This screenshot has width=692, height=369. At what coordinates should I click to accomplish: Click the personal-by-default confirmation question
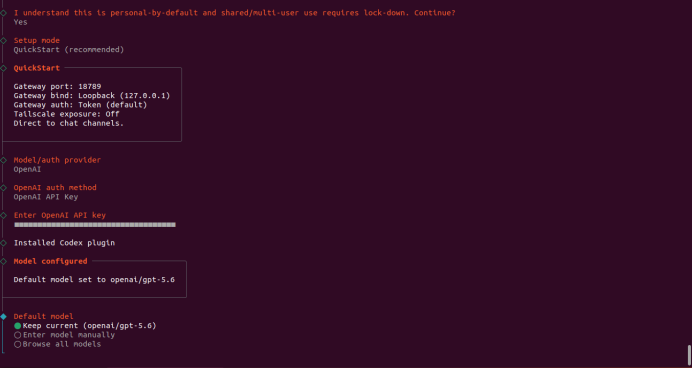coord(234,13)
